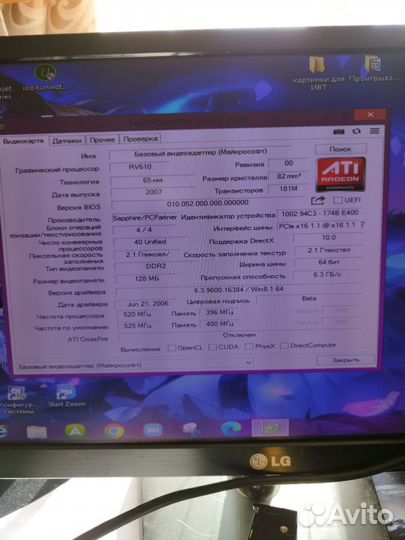Screen dimensions: 405x540
Task: Open the Microsoft Edge taskbar icon
Action: click(231, 429)
